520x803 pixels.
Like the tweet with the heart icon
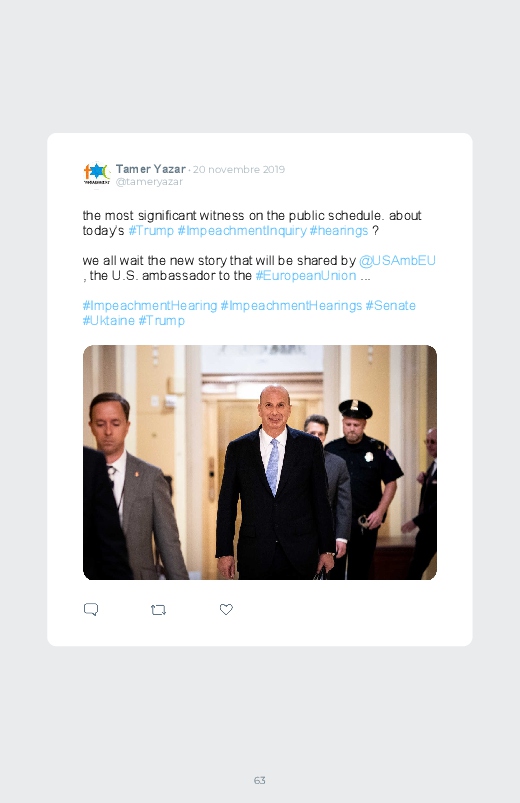tap(226, 609)
